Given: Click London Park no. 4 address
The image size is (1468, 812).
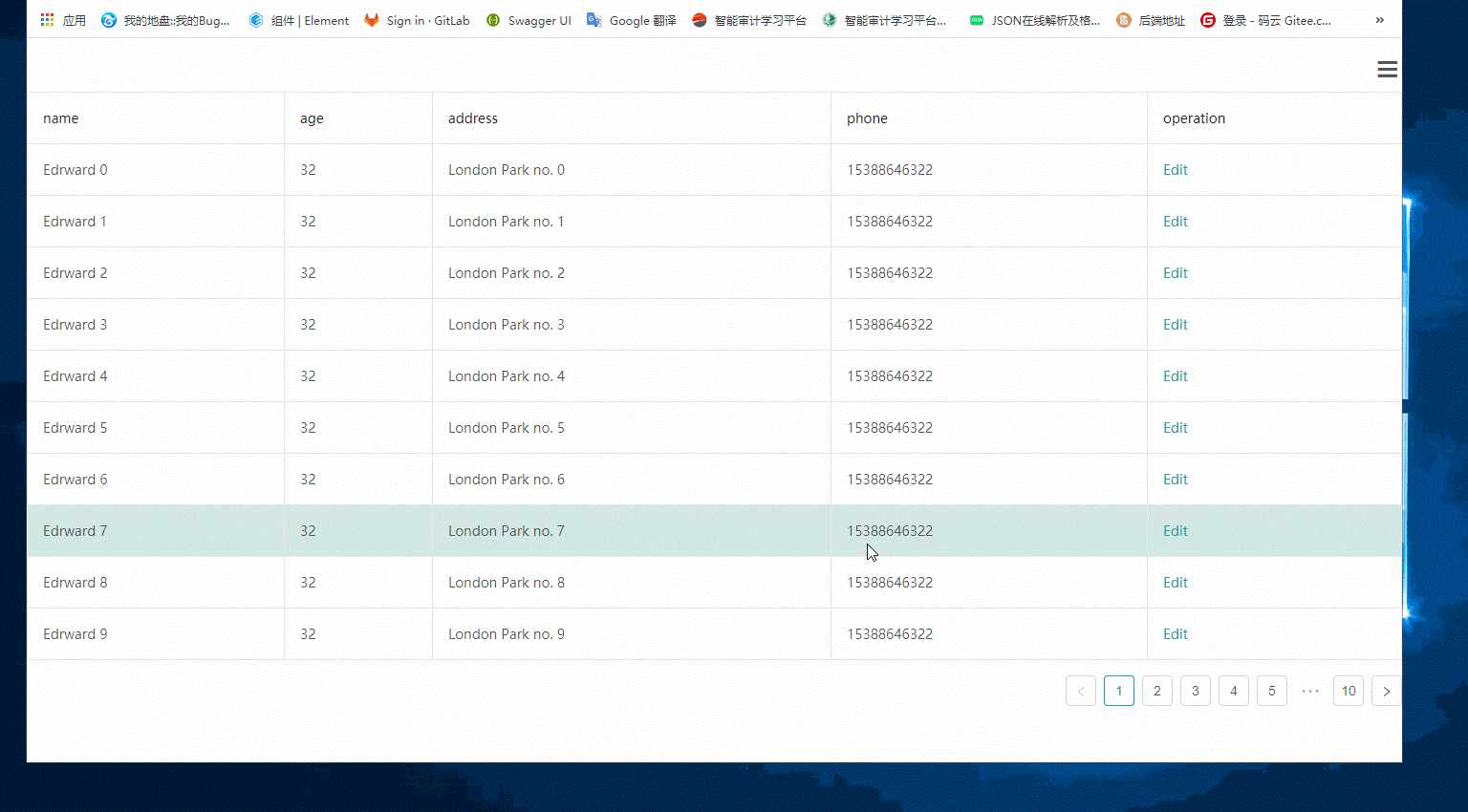Looking at the screenshot, I should (507, 376).
